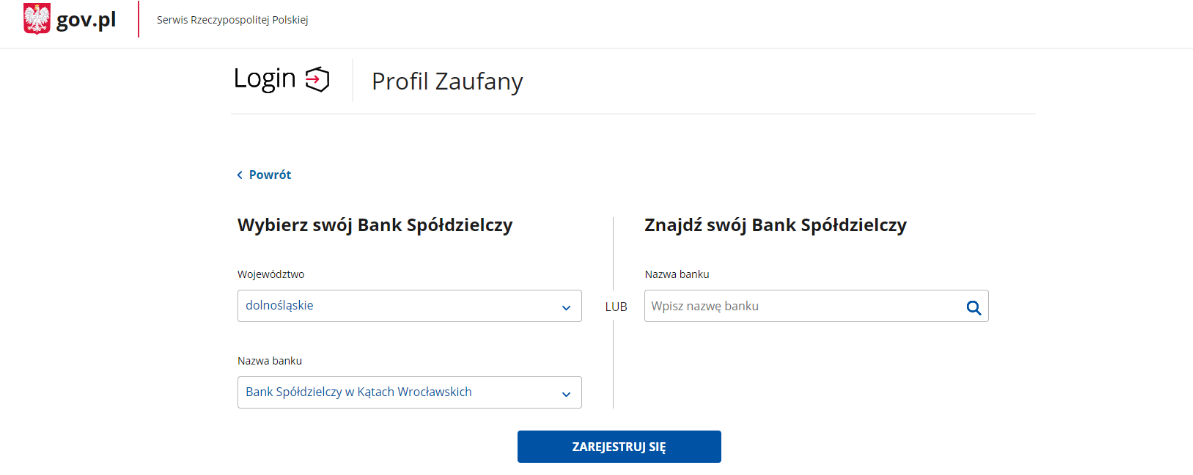Click the gov.pl logo text
1193x475 pixels.
click(86, 21)
